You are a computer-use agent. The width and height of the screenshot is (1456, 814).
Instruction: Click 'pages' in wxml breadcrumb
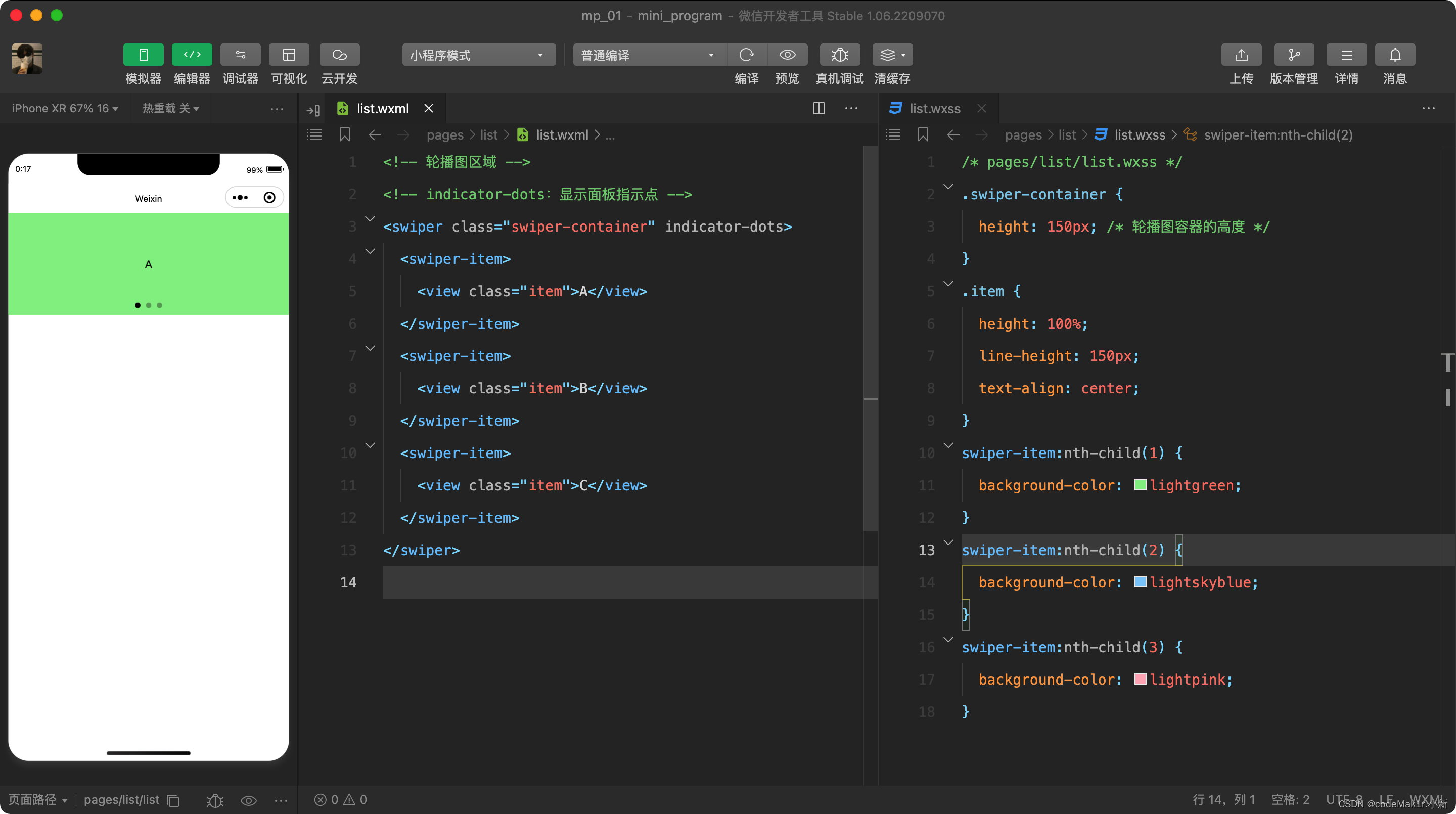tap(445, 135)
